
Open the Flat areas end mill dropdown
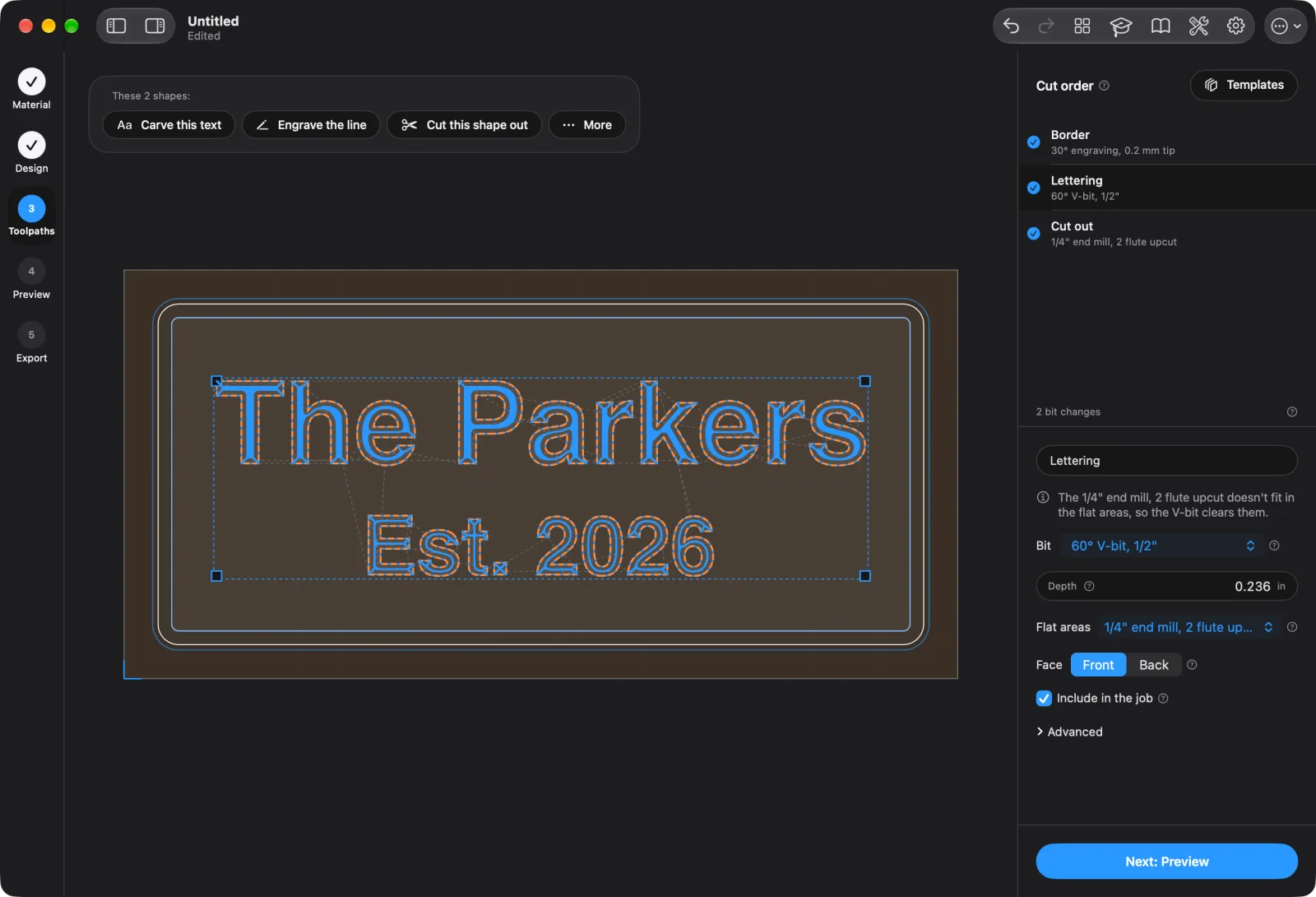point(1188,627)
